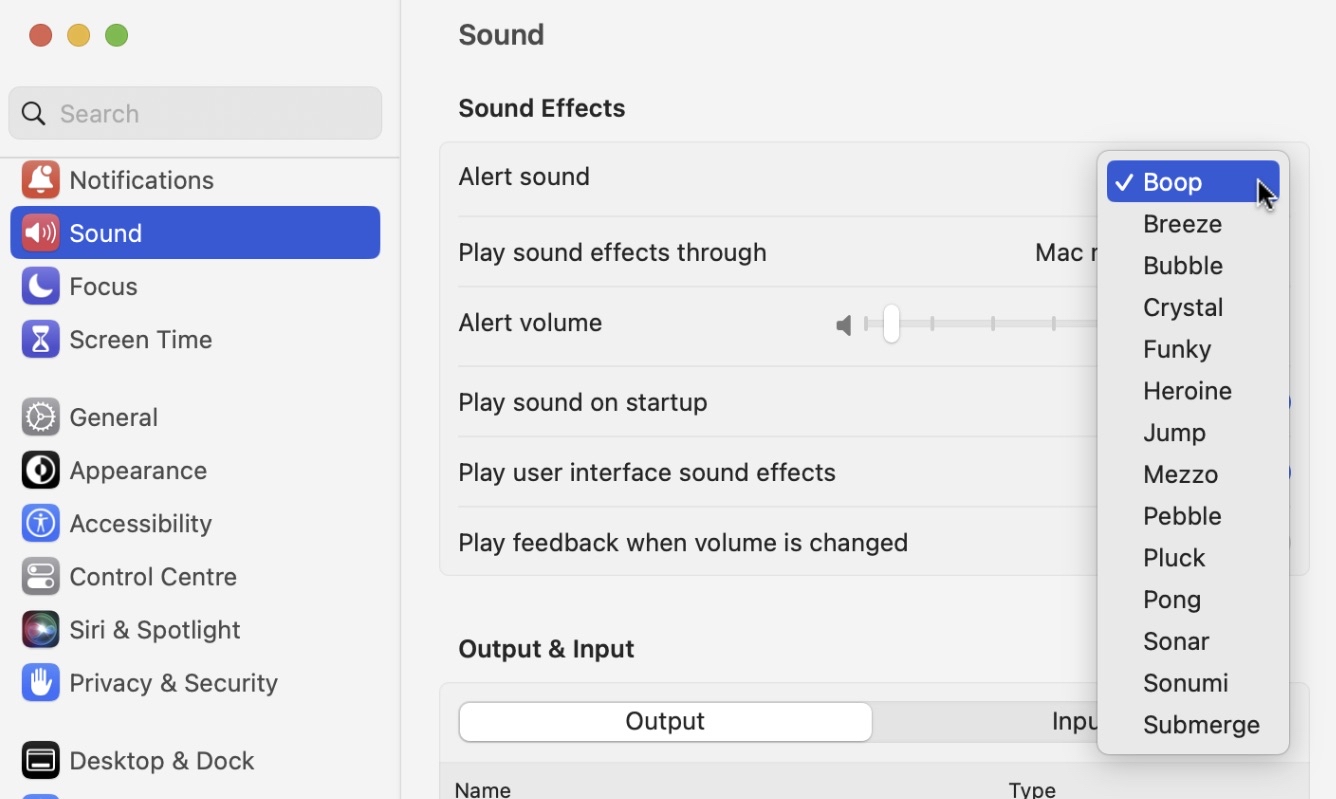Click the Sound speaker icon in sidebar
The width and height of the screenshot is (1336, 799).
click(x=40, y=233)
